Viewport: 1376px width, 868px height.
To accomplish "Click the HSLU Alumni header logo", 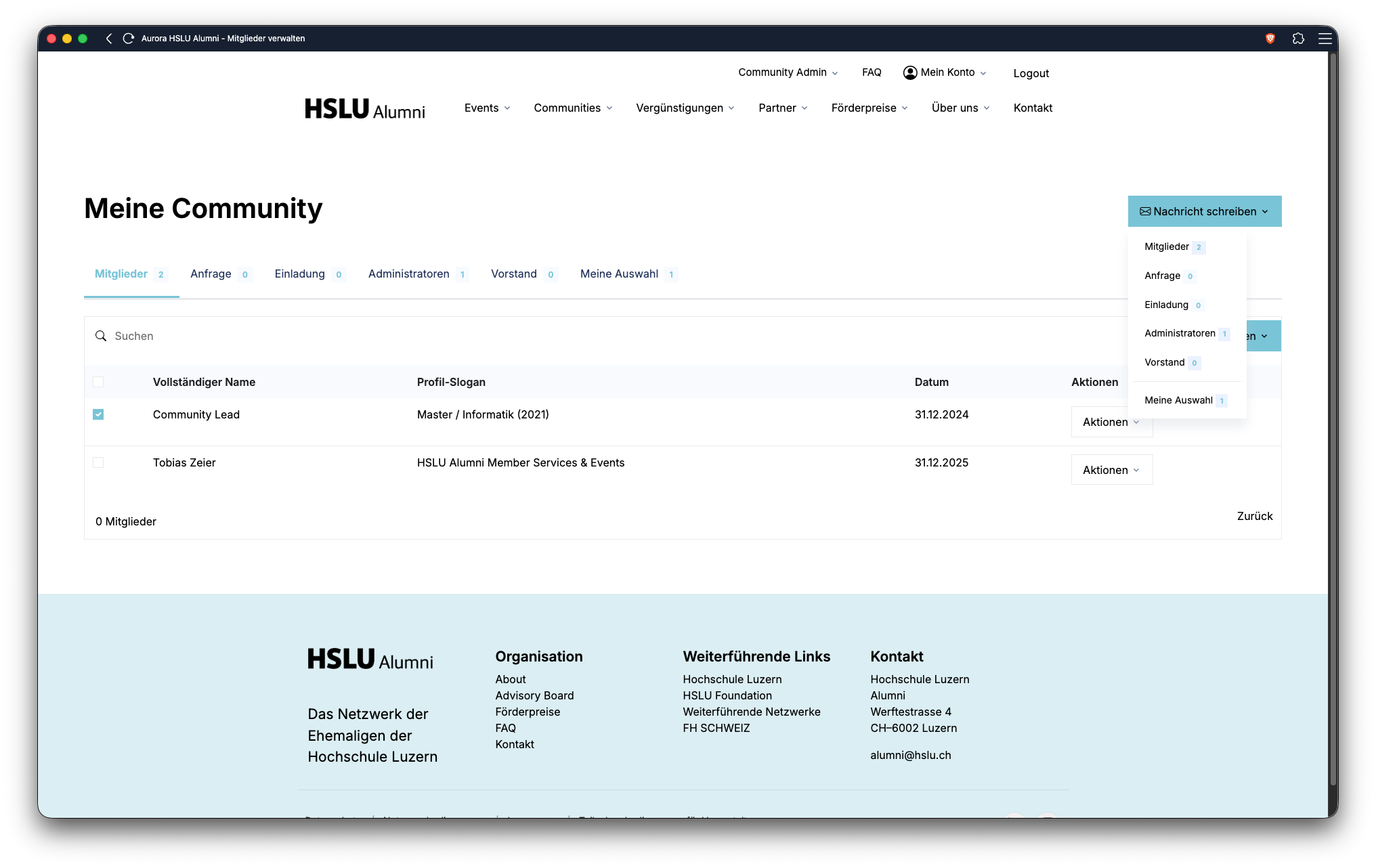I will 365,109.
